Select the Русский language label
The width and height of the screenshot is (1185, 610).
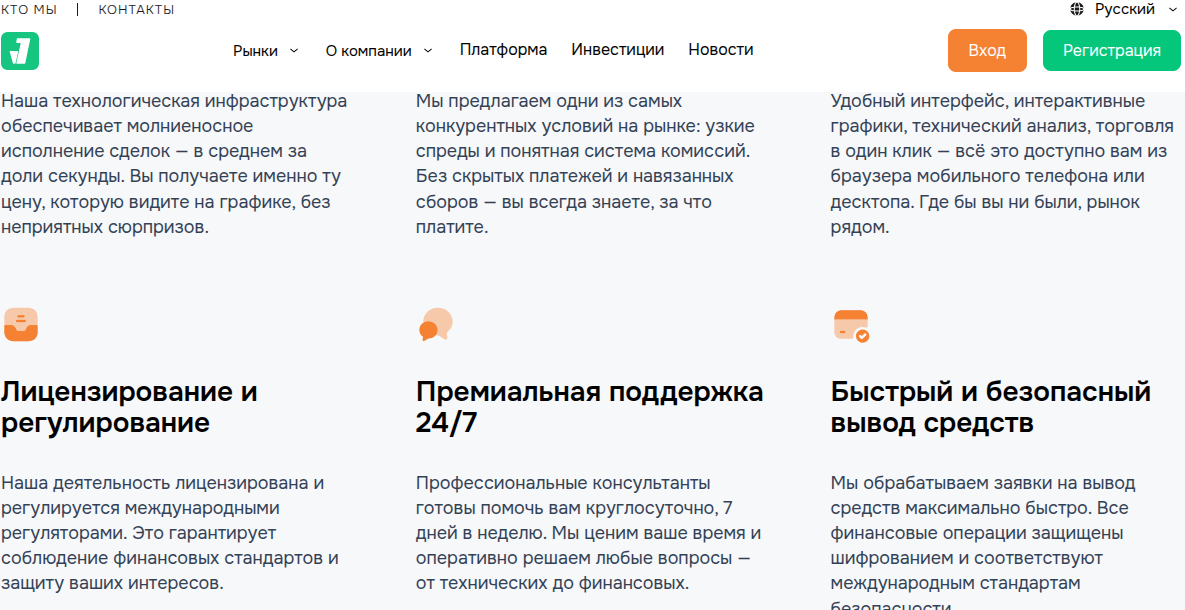click(1125, 9)
